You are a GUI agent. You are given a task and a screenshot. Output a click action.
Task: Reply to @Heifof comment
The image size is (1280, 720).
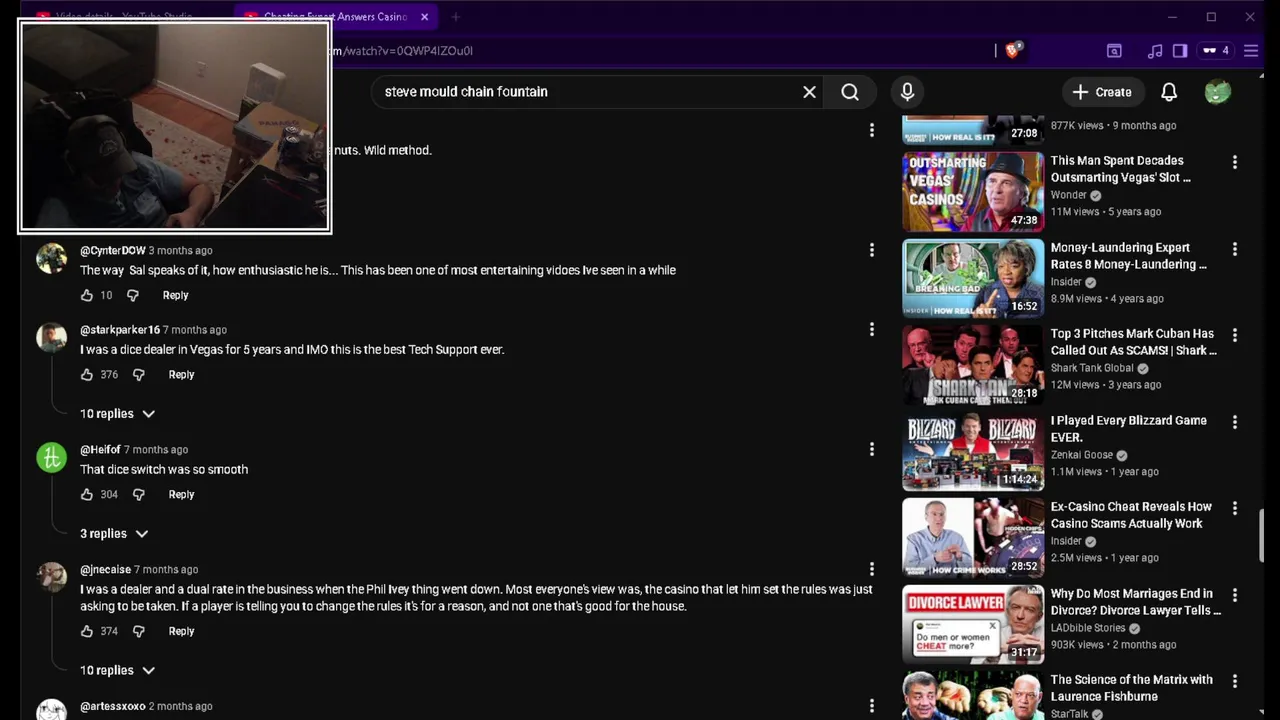coord(181,495)
